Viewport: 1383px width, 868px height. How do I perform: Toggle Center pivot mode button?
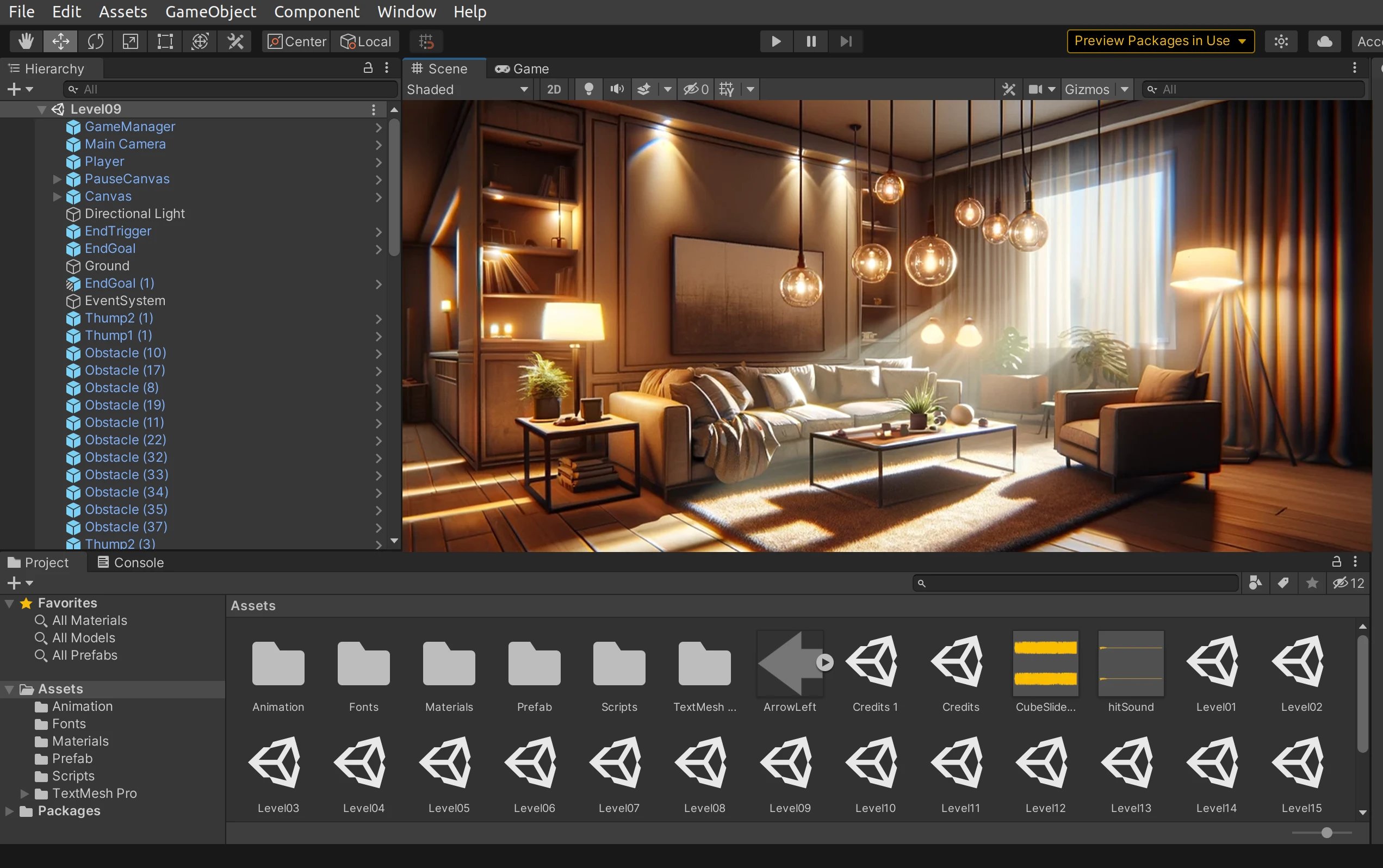pyautogui.click(x=296, y=41)
